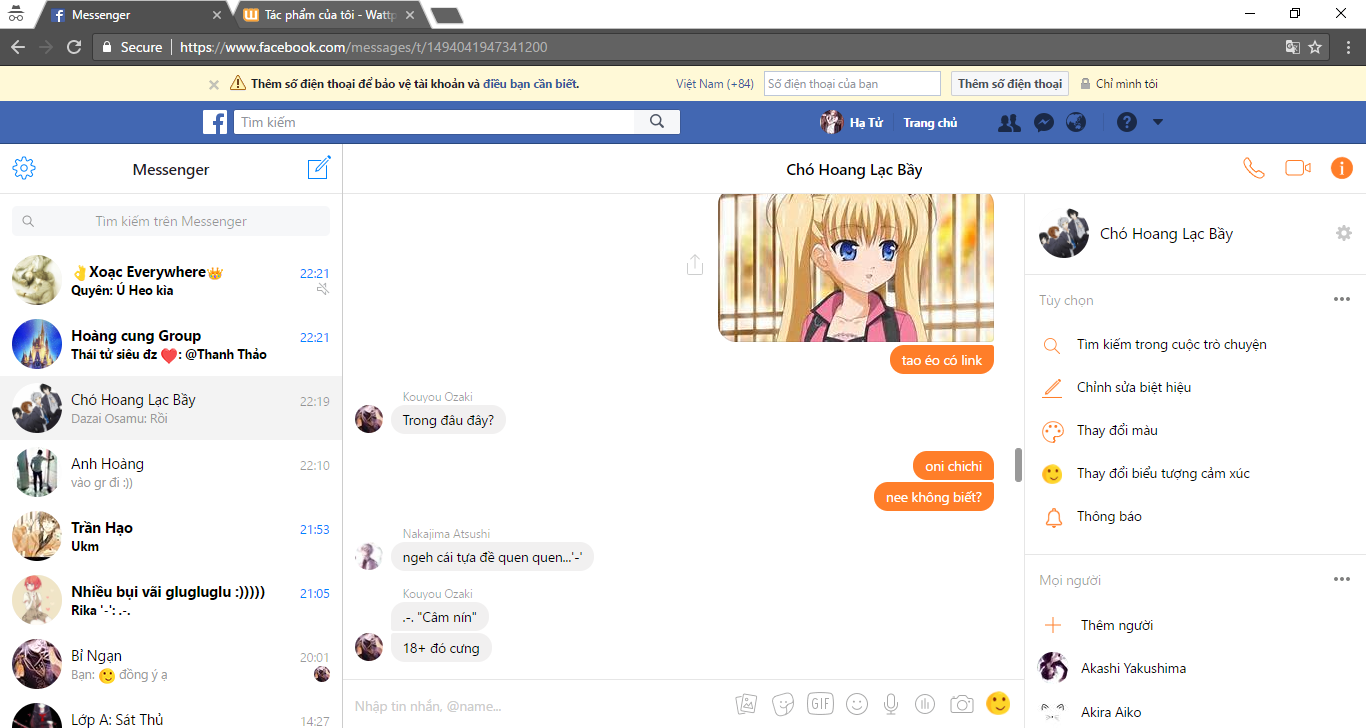The image size is (1366, 728).
Task: Open the sticker picker in the composer
Action: 784,704
